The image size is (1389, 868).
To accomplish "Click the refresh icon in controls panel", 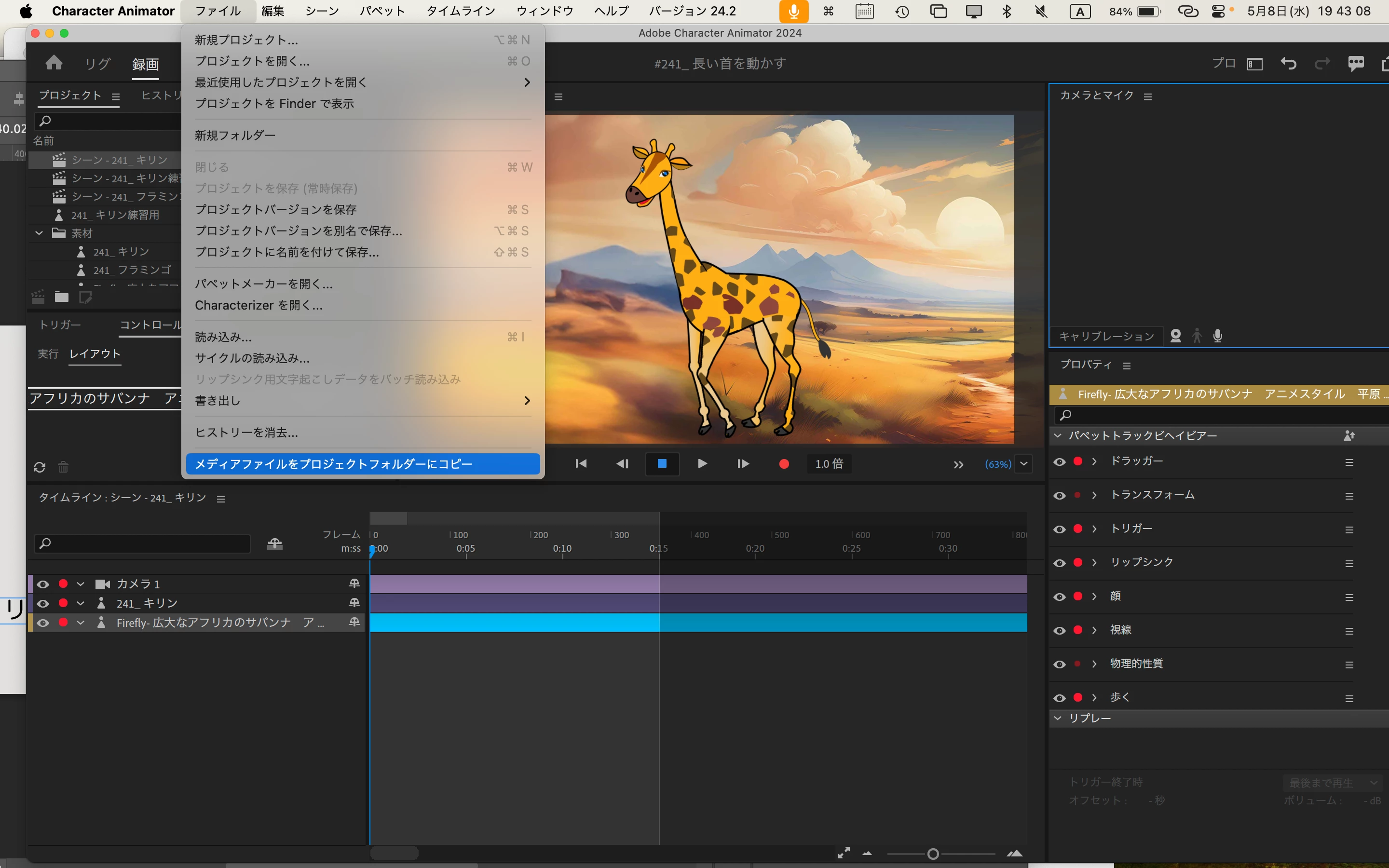I will pyautogui.click(x=39, y=467).
